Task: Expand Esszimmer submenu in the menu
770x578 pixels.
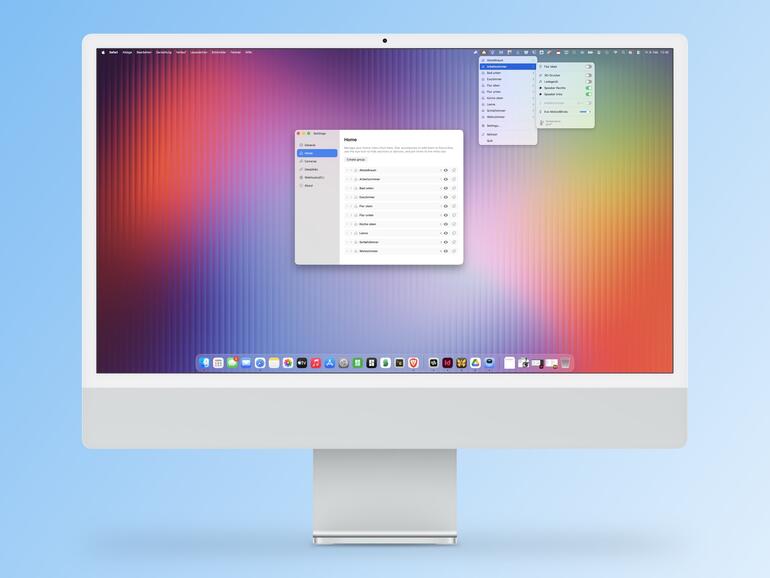Action: coord(533,79)
